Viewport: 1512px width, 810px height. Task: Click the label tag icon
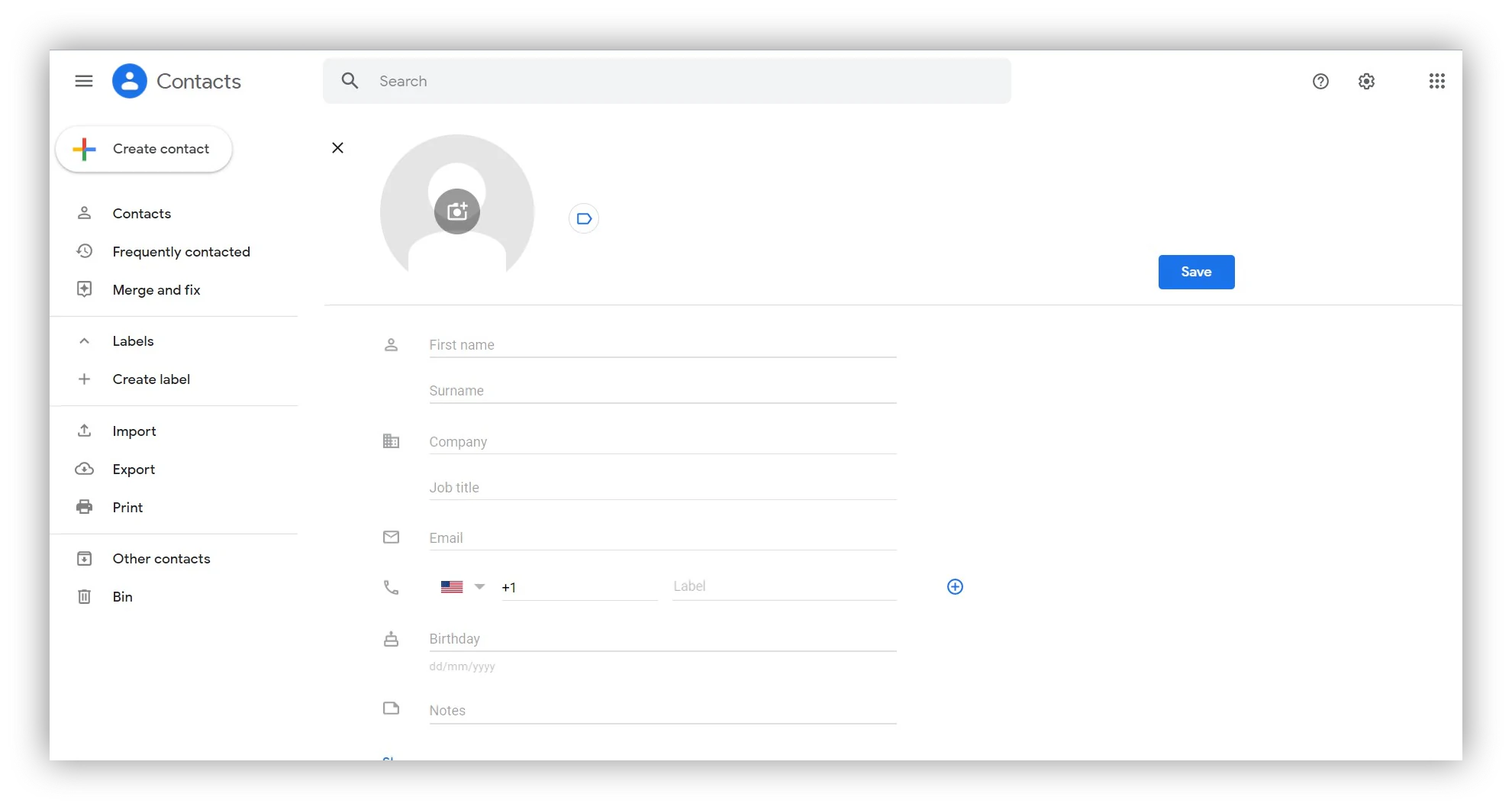(584, 219)
